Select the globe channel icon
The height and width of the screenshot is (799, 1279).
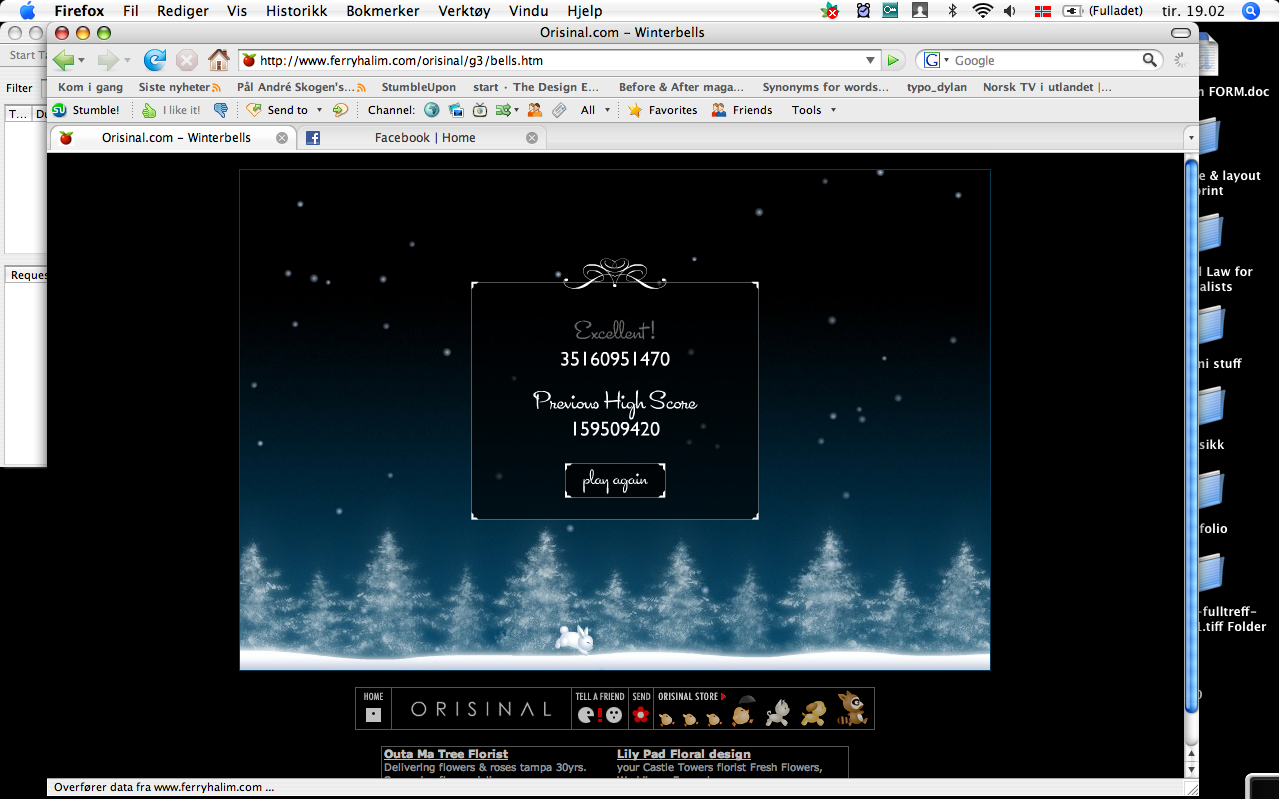432,110
